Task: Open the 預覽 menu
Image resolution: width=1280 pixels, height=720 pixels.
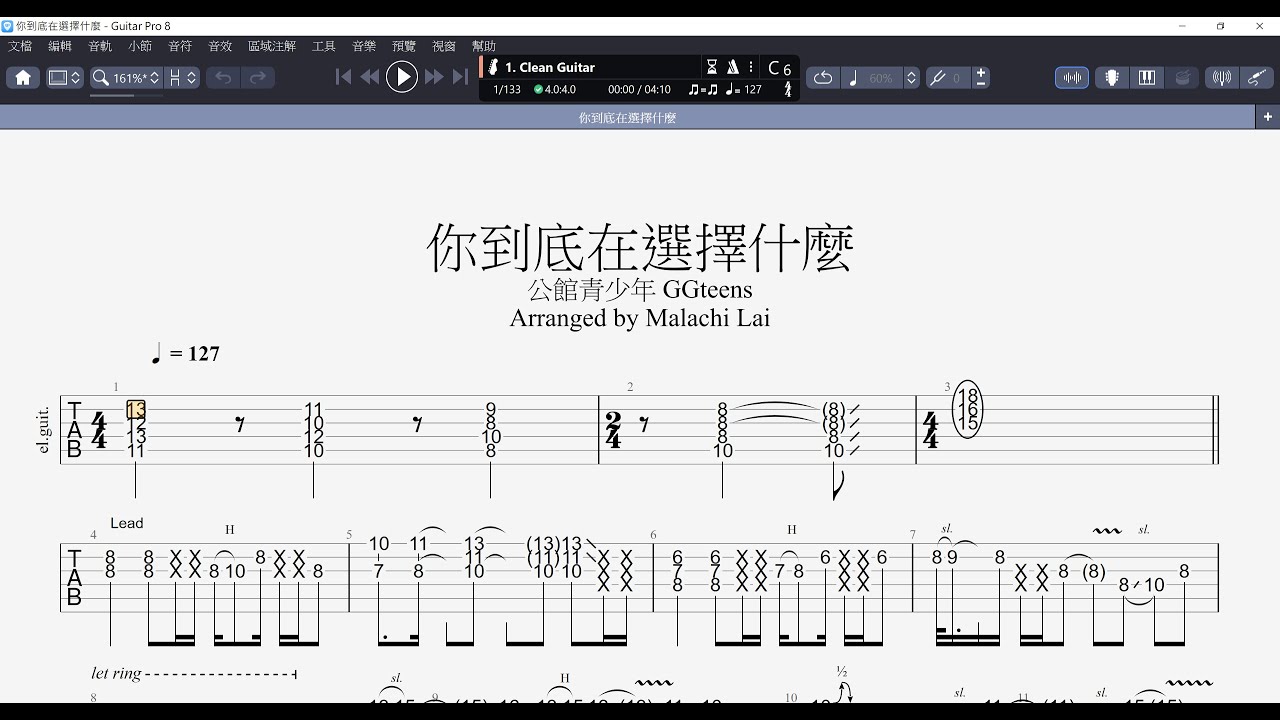Action: (x=404, y=46)
